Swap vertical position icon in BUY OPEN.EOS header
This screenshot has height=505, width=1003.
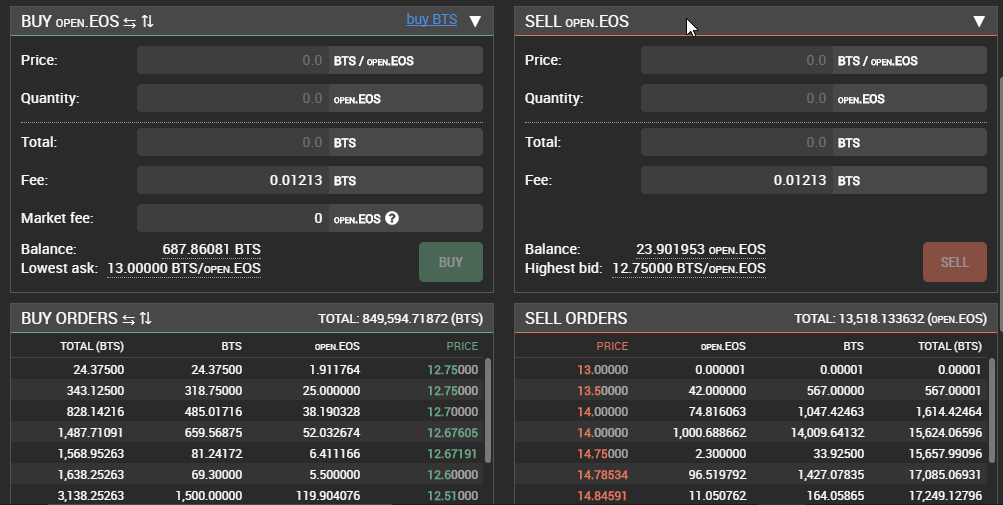(148, 21)
